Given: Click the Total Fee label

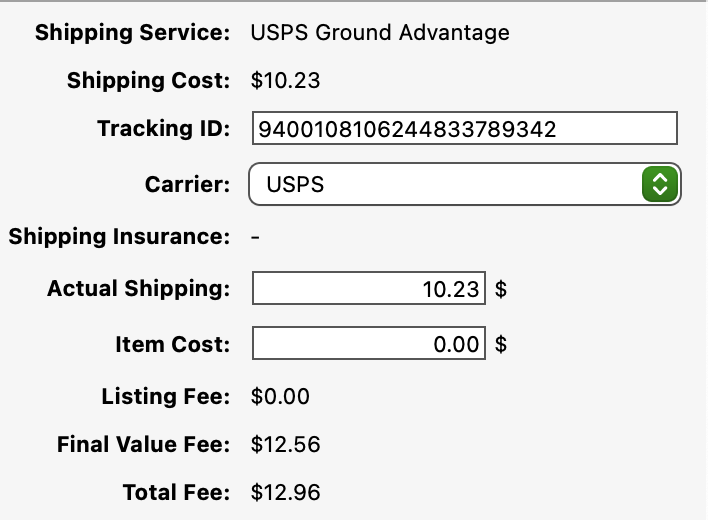Looking at the screenshot, I should point(176,493).
